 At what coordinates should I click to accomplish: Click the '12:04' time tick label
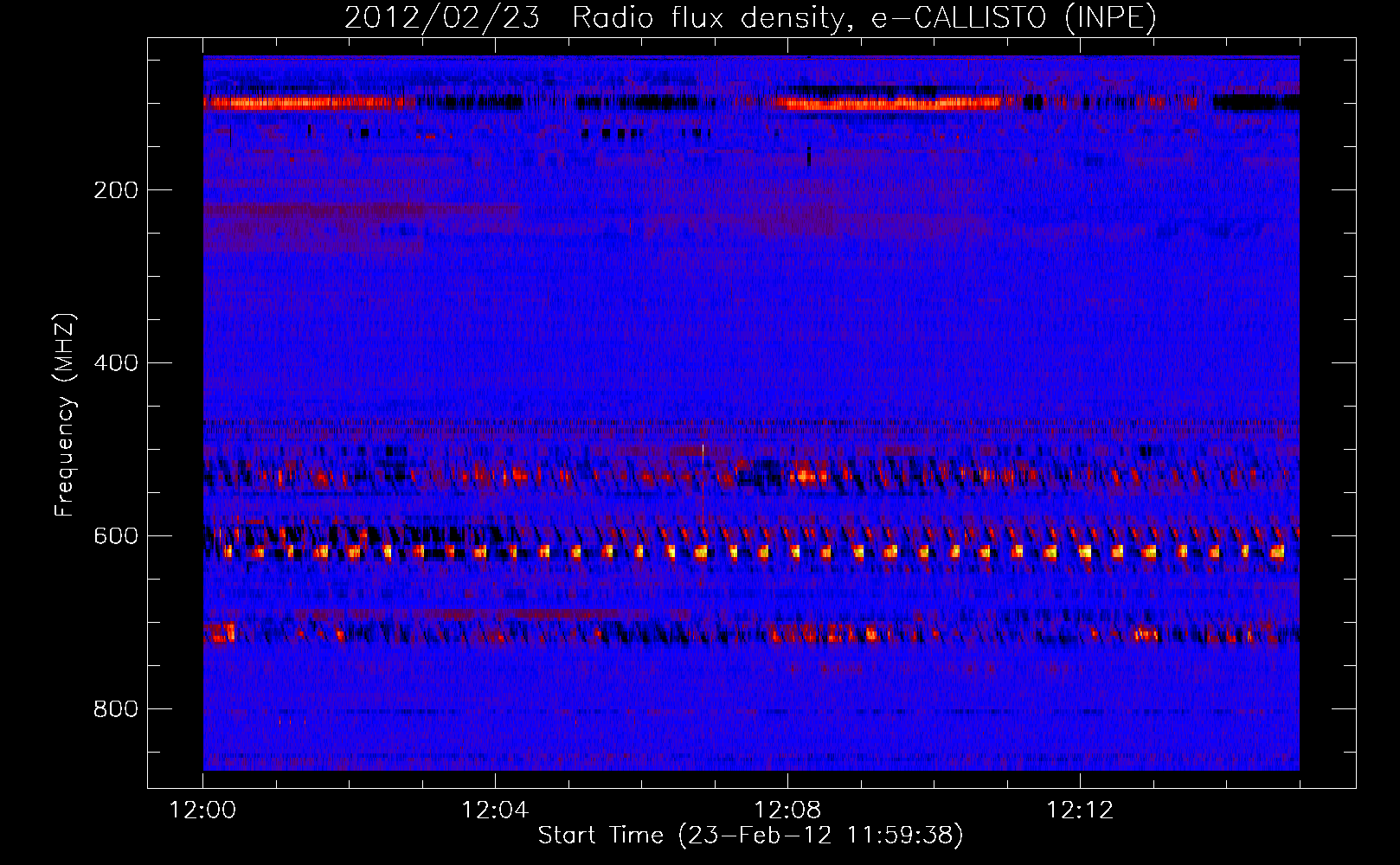click(495, 811)
